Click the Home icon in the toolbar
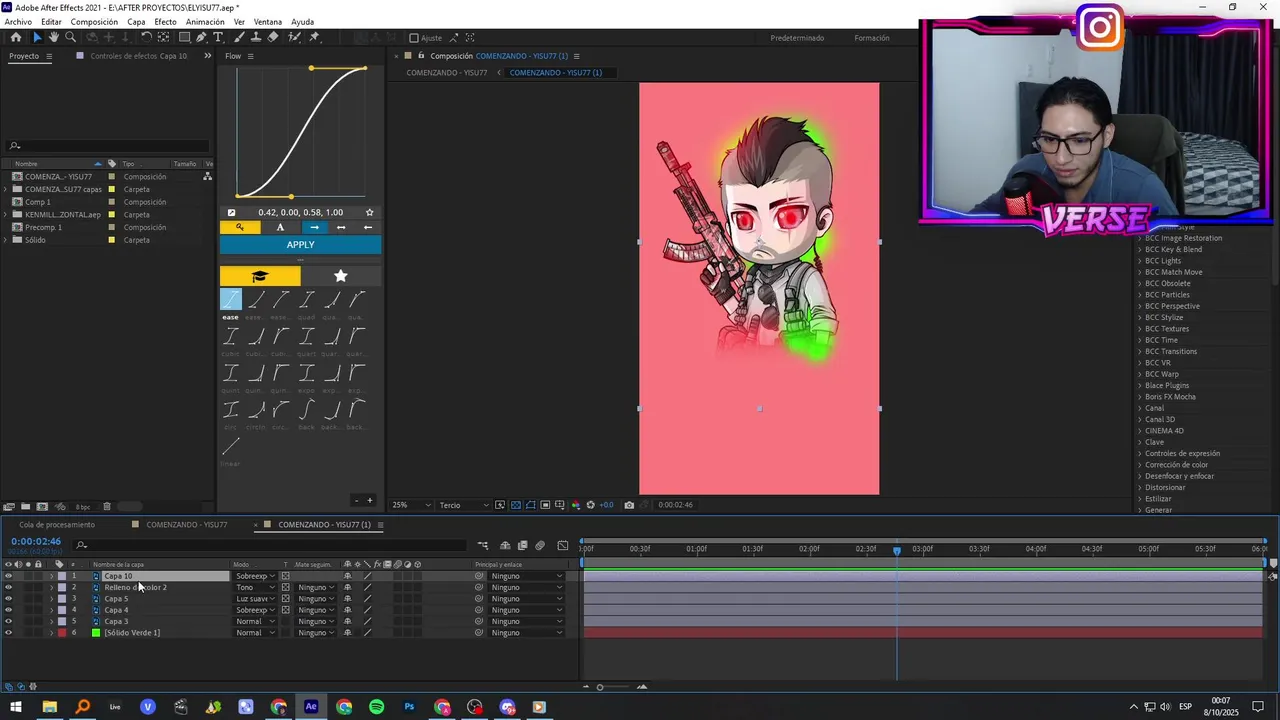This screenshot has width=1280, height=720. [x=16, y=37]
